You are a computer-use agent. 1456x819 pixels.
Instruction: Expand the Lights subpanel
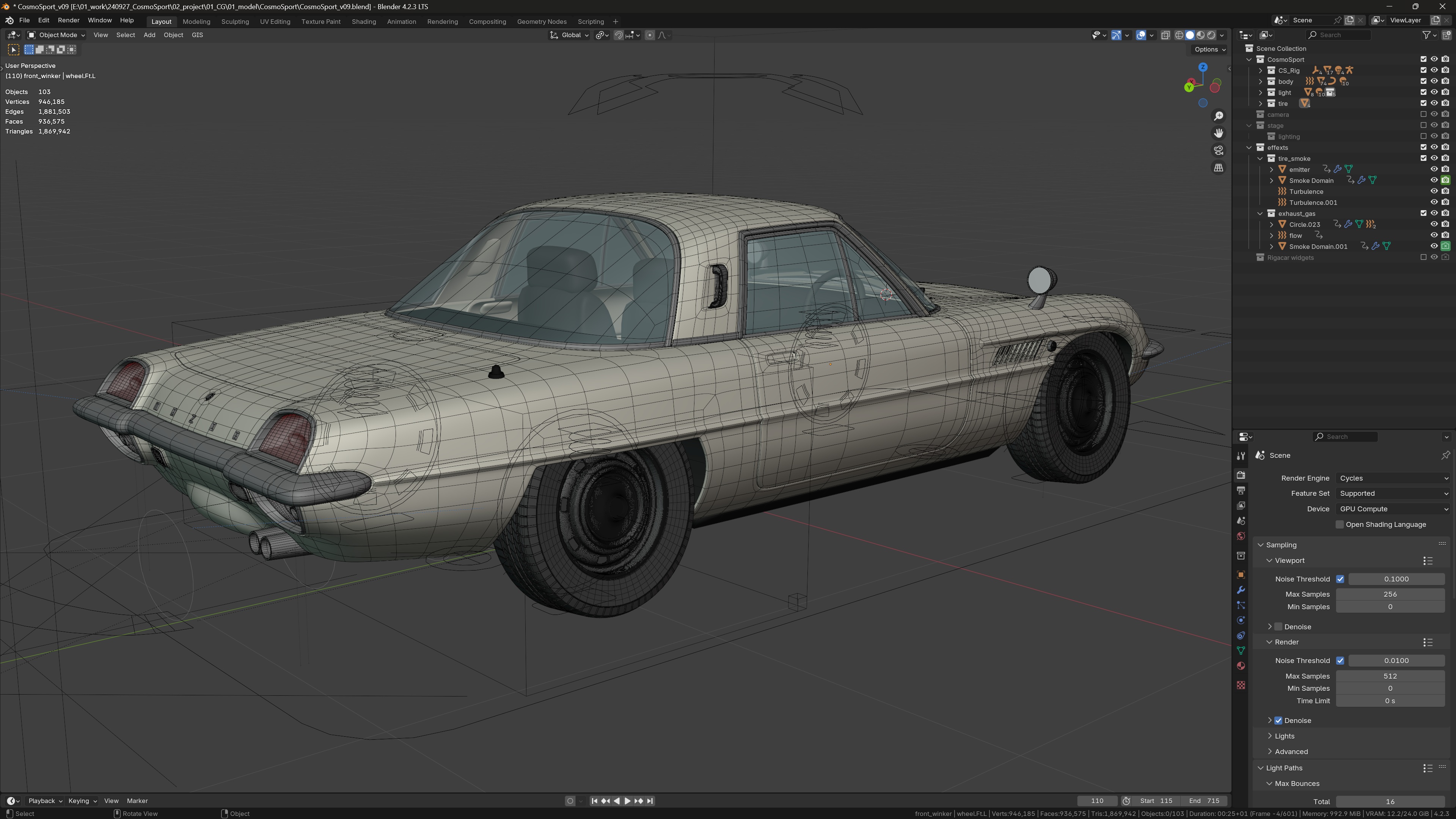[x=1284, y=736]
